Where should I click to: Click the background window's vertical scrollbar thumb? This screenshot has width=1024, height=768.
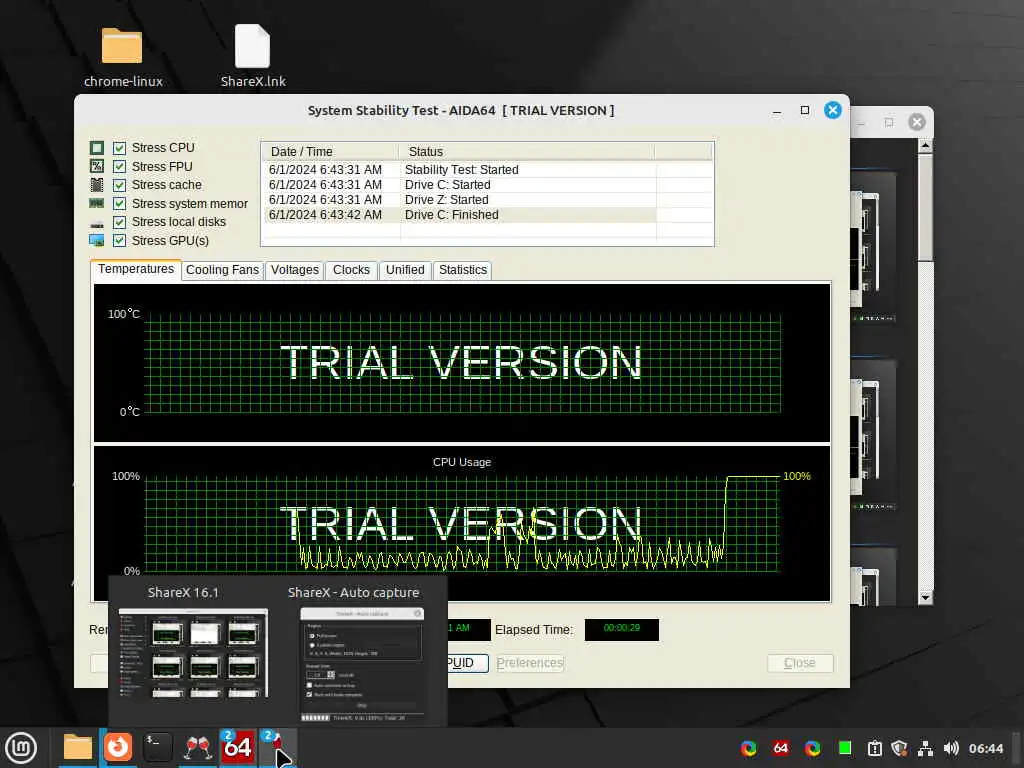[x=925, y=208]
